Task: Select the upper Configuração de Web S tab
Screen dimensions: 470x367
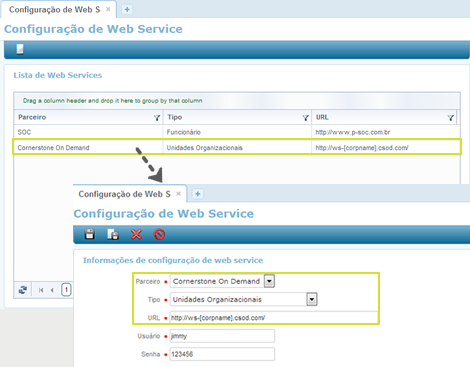Action: [x=54, y=10]
